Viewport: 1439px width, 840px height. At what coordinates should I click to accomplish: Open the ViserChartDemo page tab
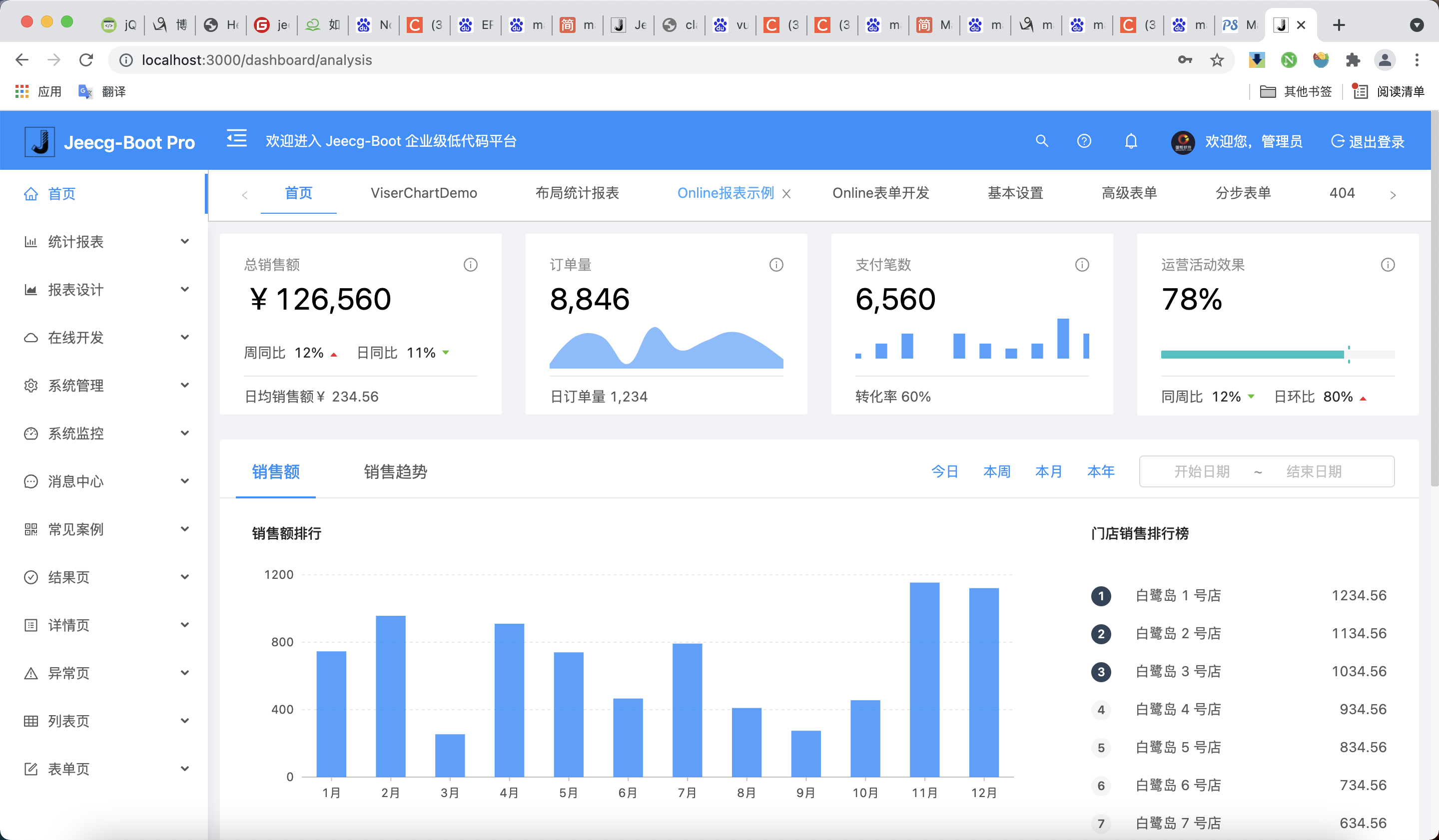(424, 193)
